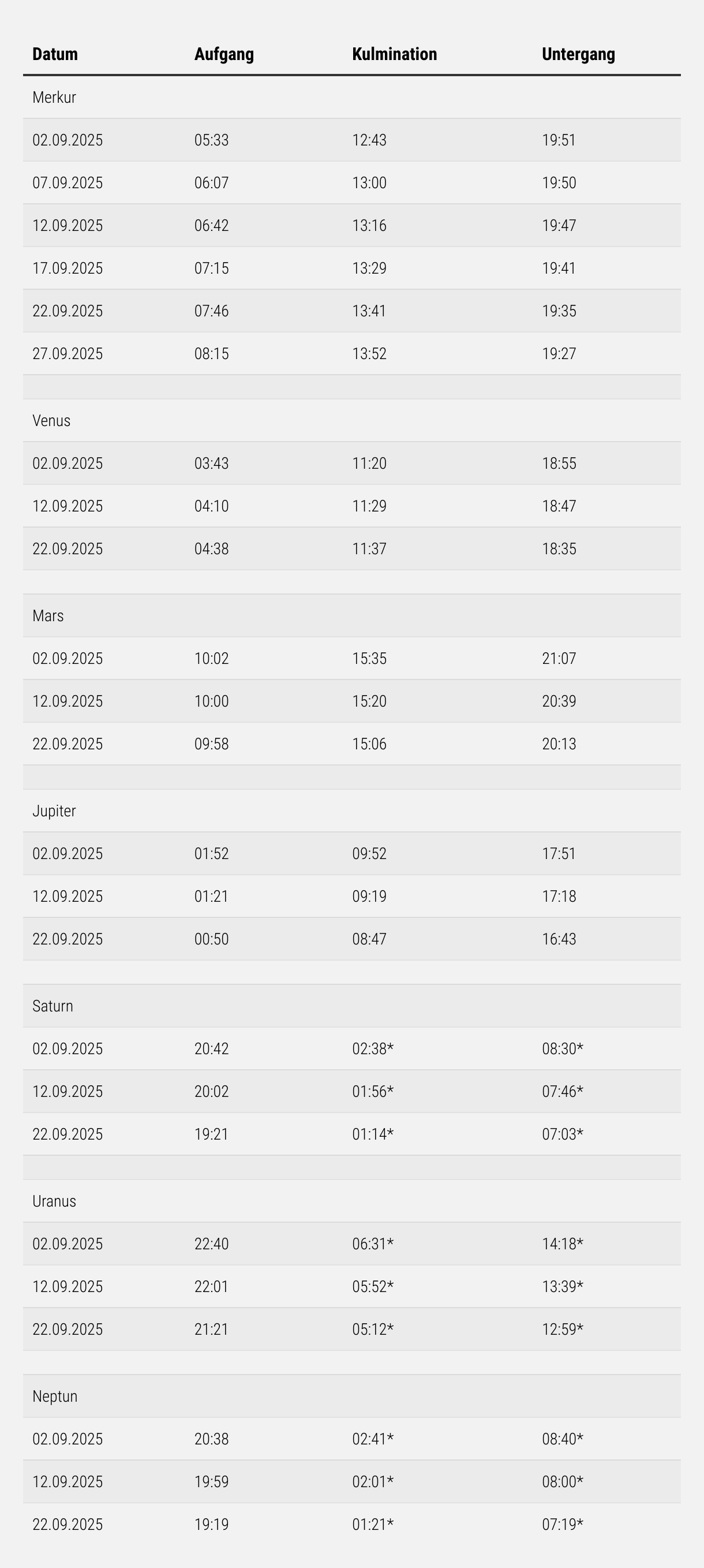Click the Aufgang column header

tap(224, 54)
